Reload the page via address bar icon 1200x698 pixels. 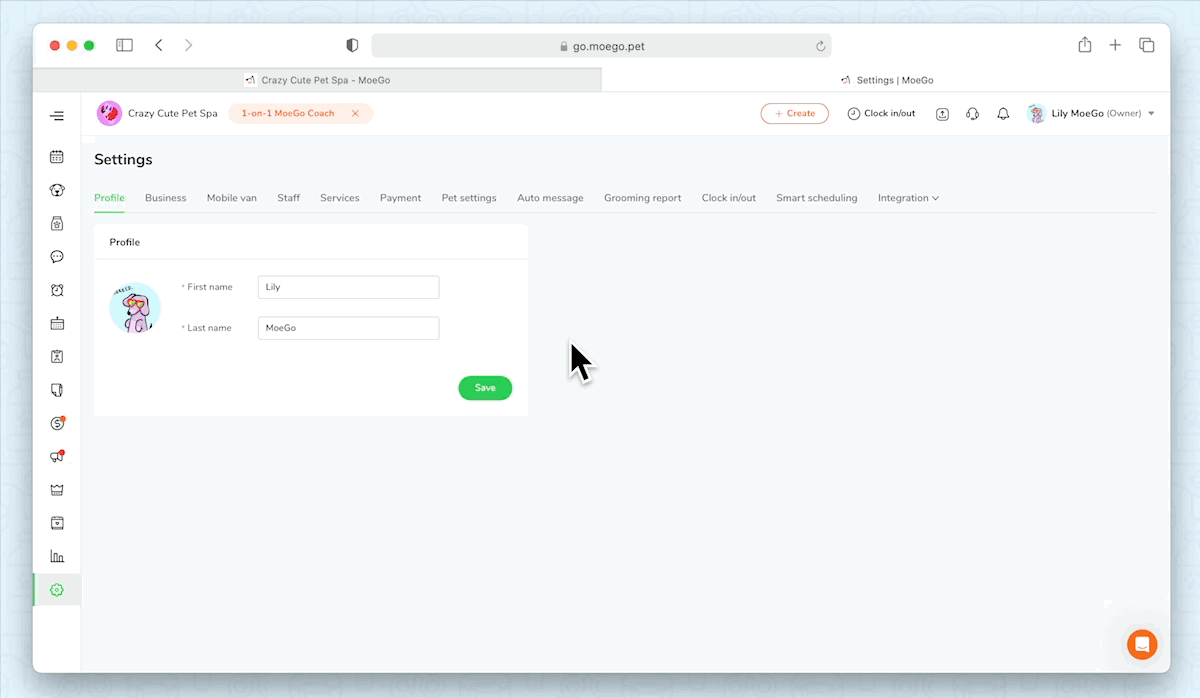[x=821, y=46]
